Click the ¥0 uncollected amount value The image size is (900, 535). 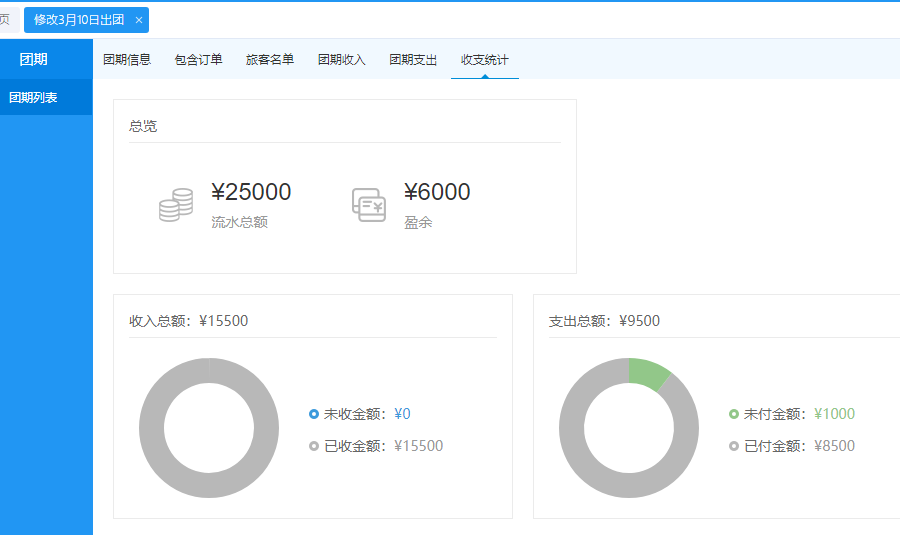coord(402,414)
